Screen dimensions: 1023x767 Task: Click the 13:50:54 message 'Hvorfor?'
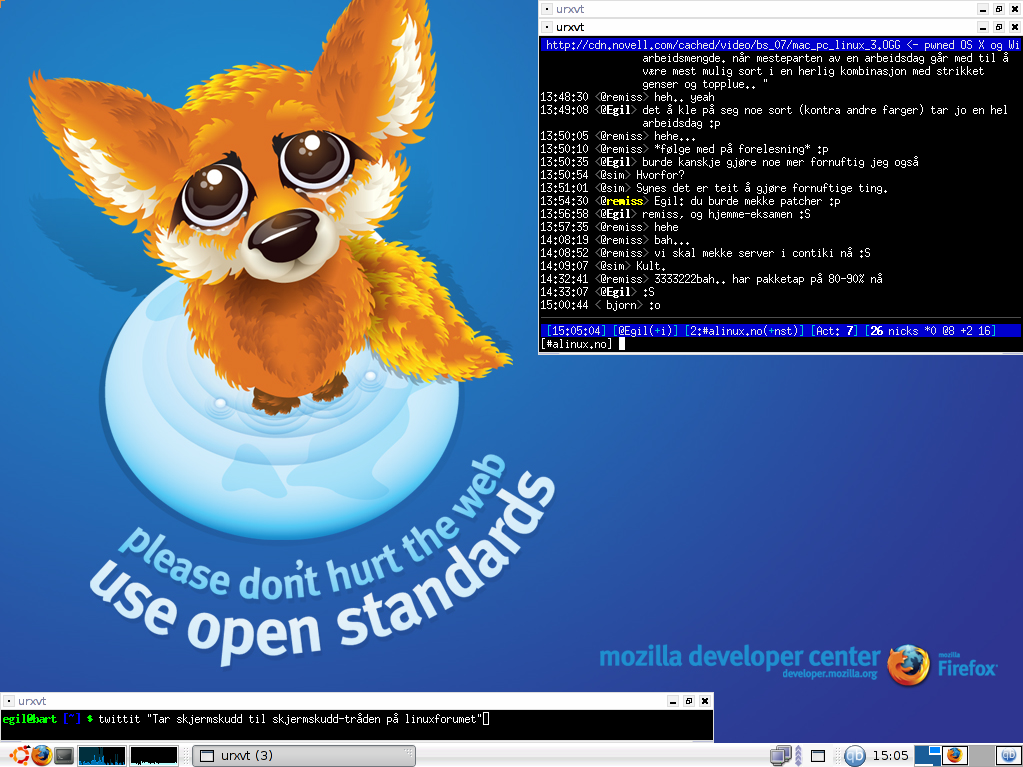(660, 175)
